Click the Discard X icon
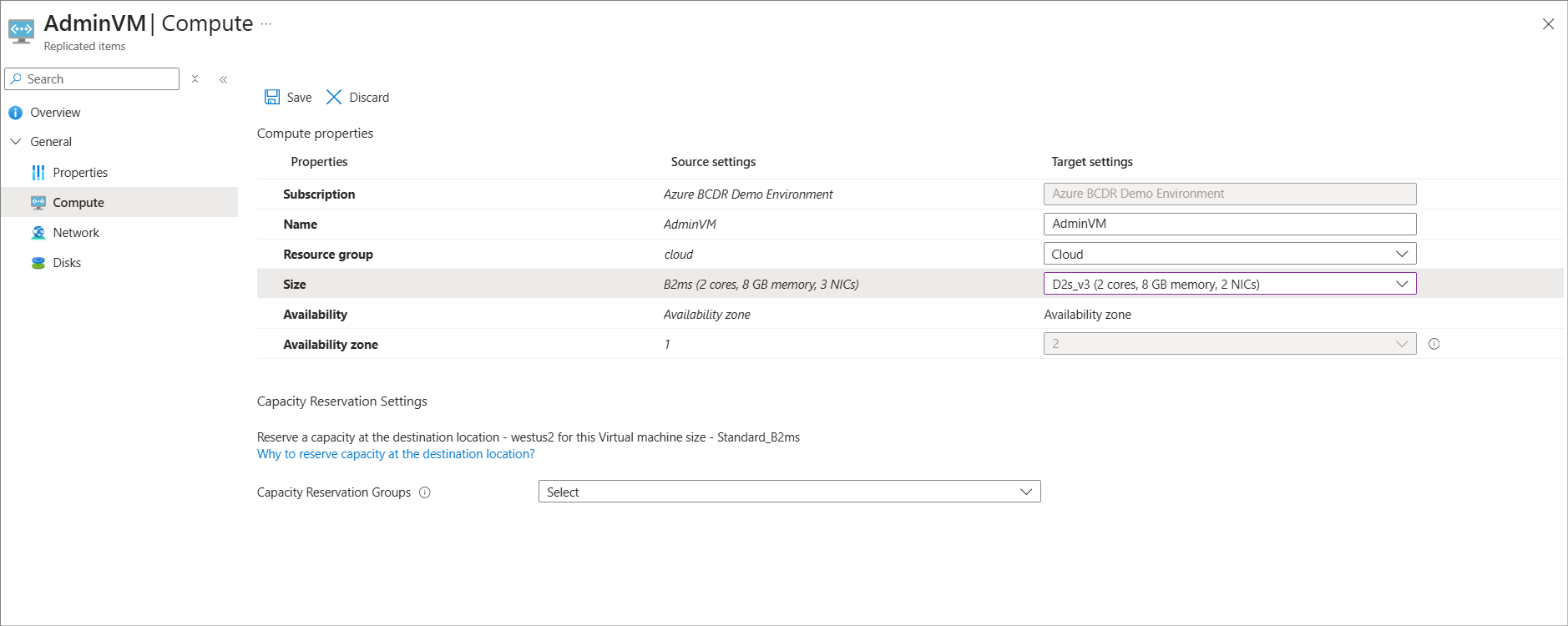This screenshot has height=626, width=1568. click(334, 97)
